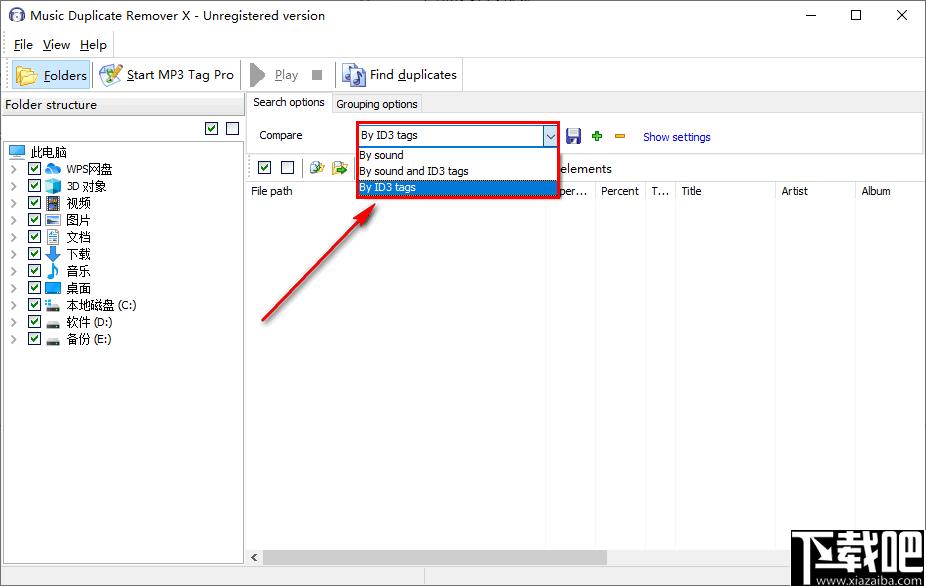The width and height of the screenshot is (926, 586).
Task: Click the yellow minus remove icon
Action: click(x=619, y=136)
